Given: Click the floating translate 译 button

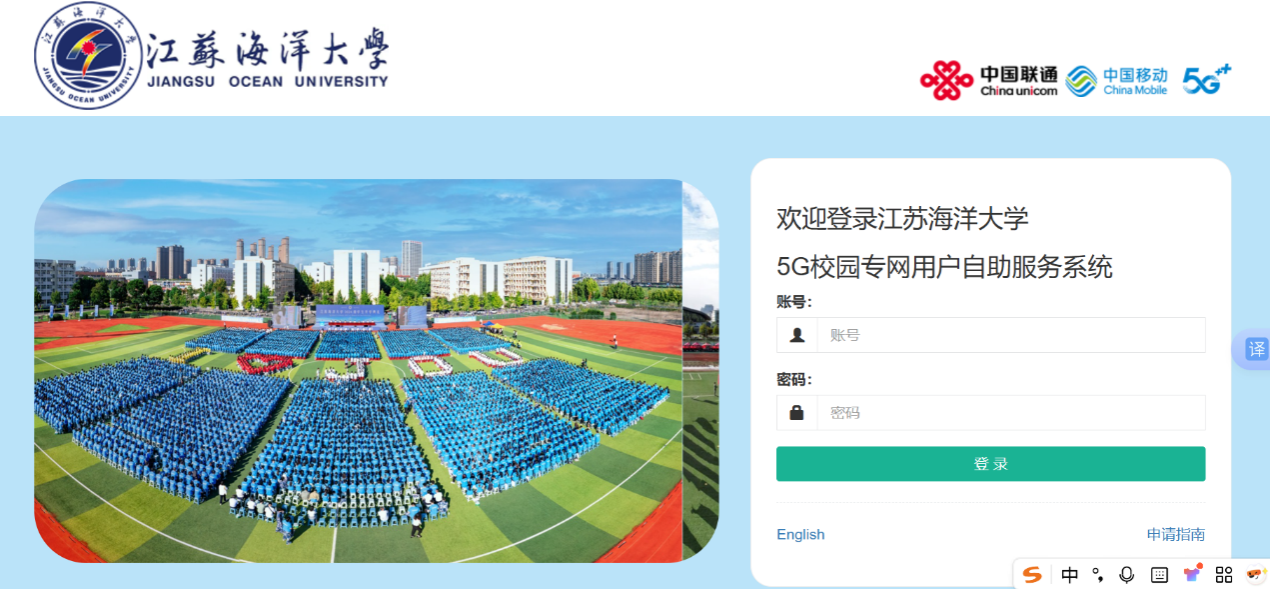Looking at the screenshot, I should click(x=1255, y=349).
